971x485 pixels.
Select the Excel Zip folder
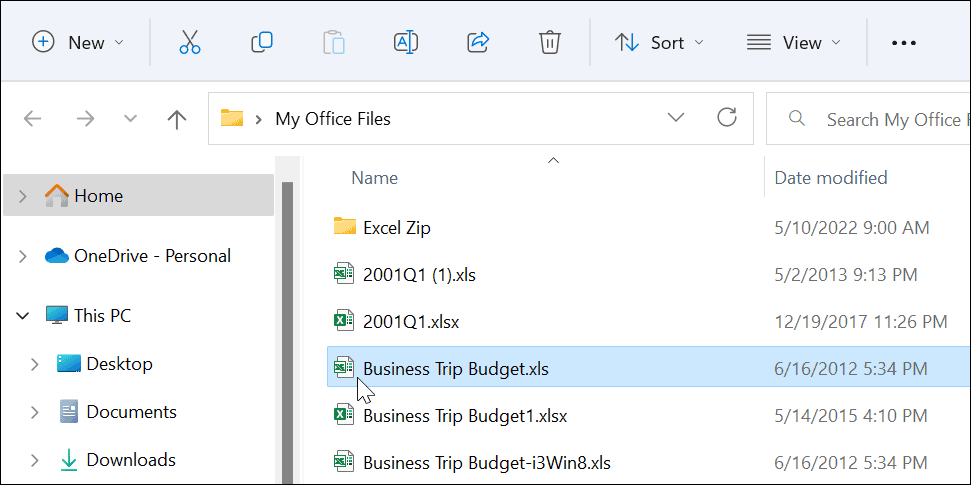[396, 227]
